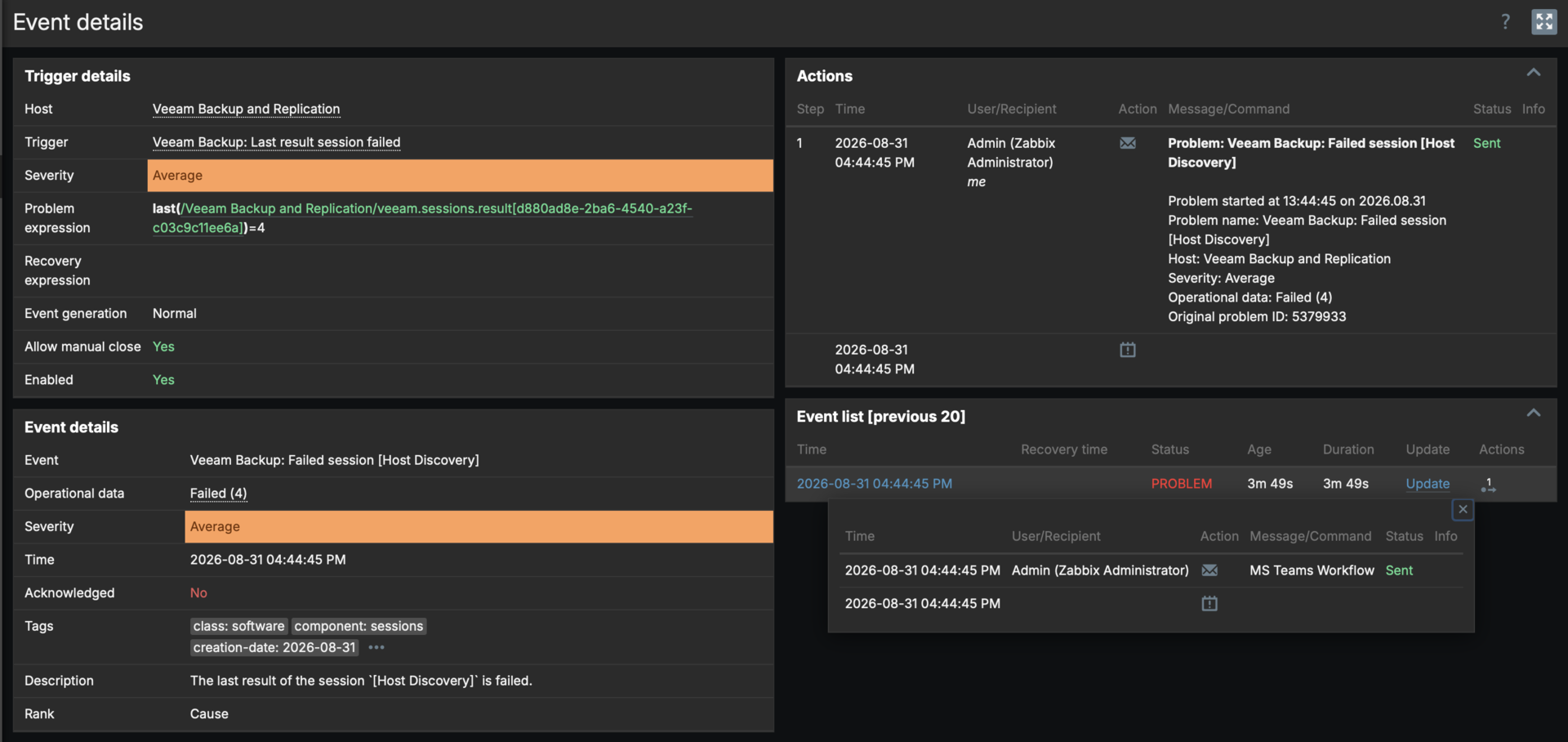Click the 'Problem started at 13:44:45' line
Image resolution: width=1568 pixels, height=742 pixels.
(1296, 201)
